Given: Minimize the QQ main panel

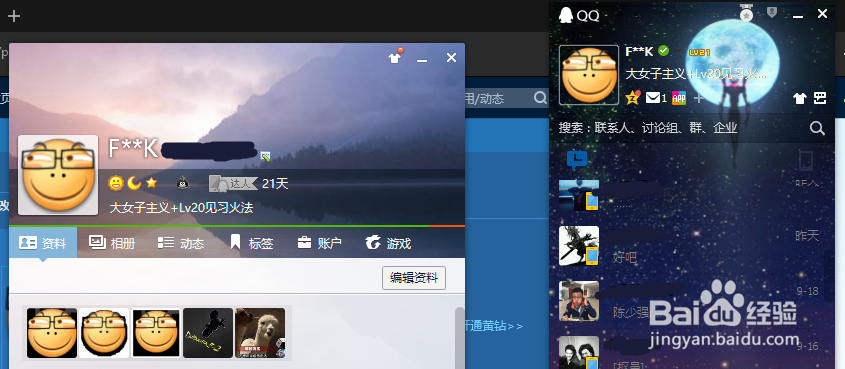Looking at the screenshot, I should (798, 16).
